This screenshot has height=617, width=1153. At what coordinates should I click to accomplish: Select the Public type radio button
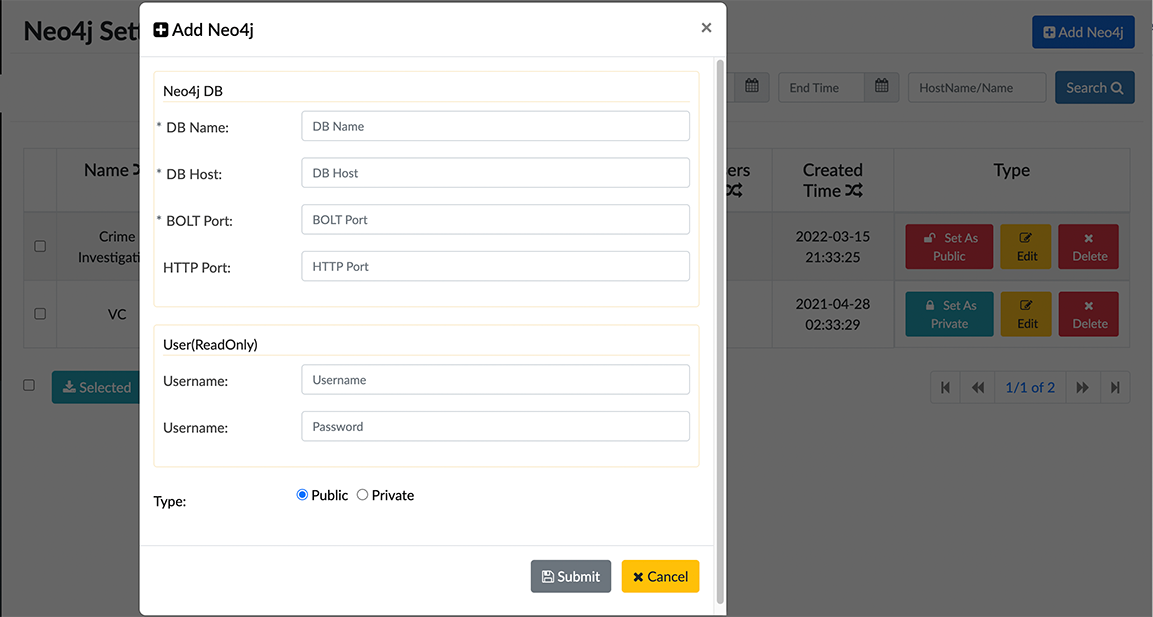pos(303,495)
